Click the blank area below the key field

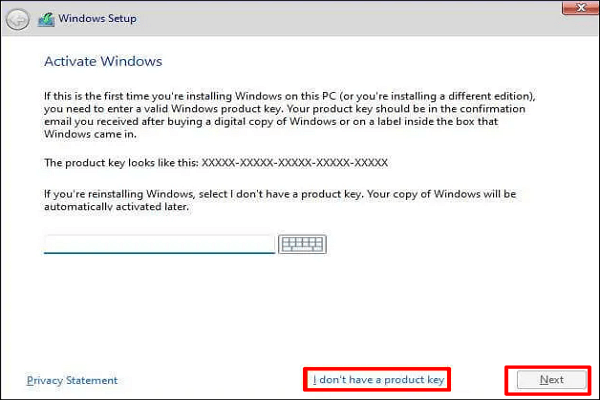(300, 310)
